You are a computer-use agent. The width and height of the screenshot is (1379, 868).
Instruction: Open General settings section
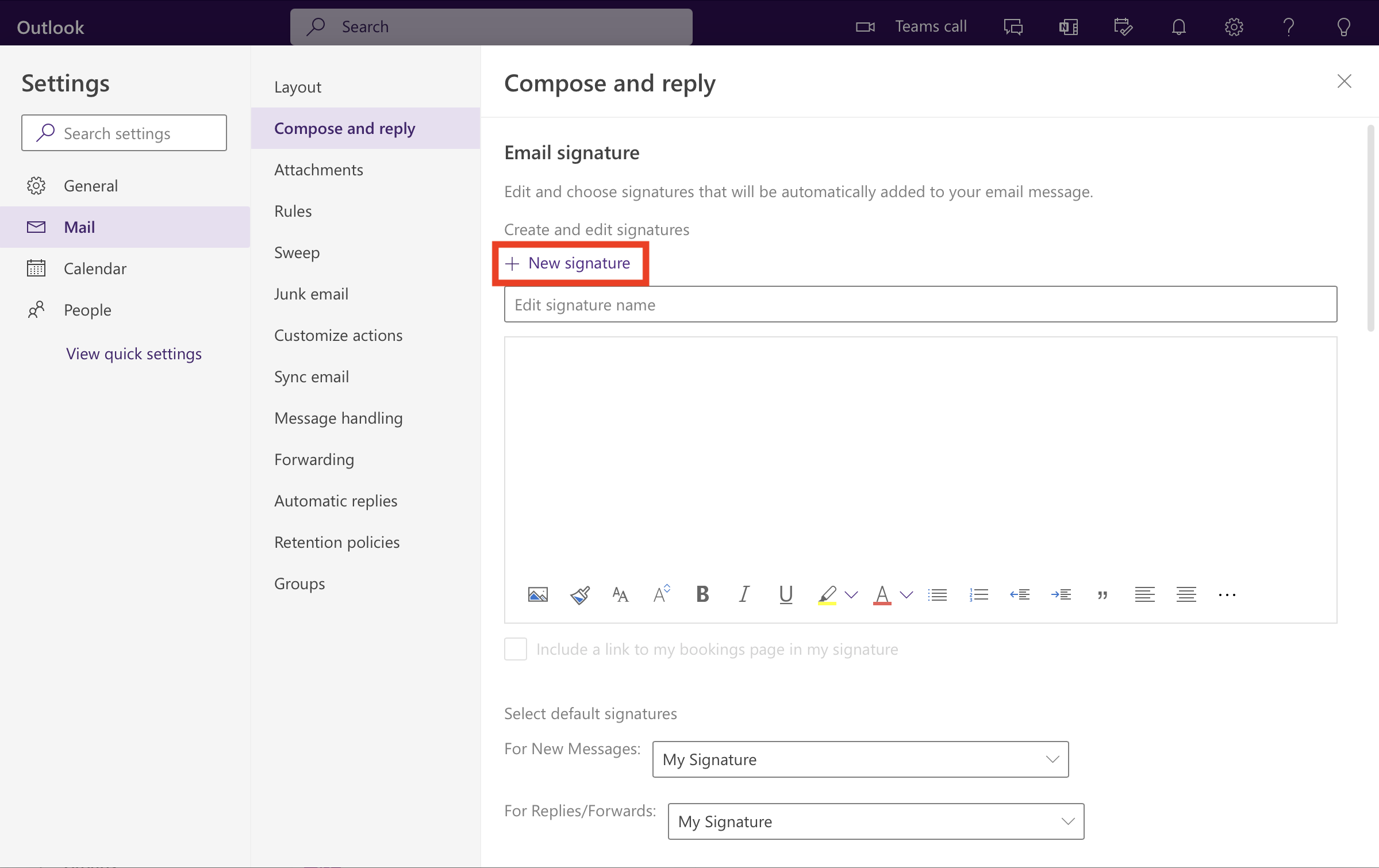[x=90, y=185]
